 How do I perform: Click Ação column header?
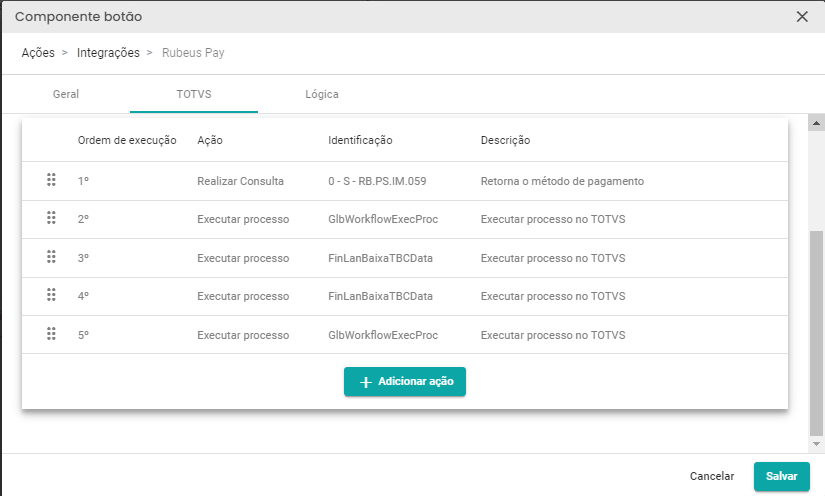point(210,140)
